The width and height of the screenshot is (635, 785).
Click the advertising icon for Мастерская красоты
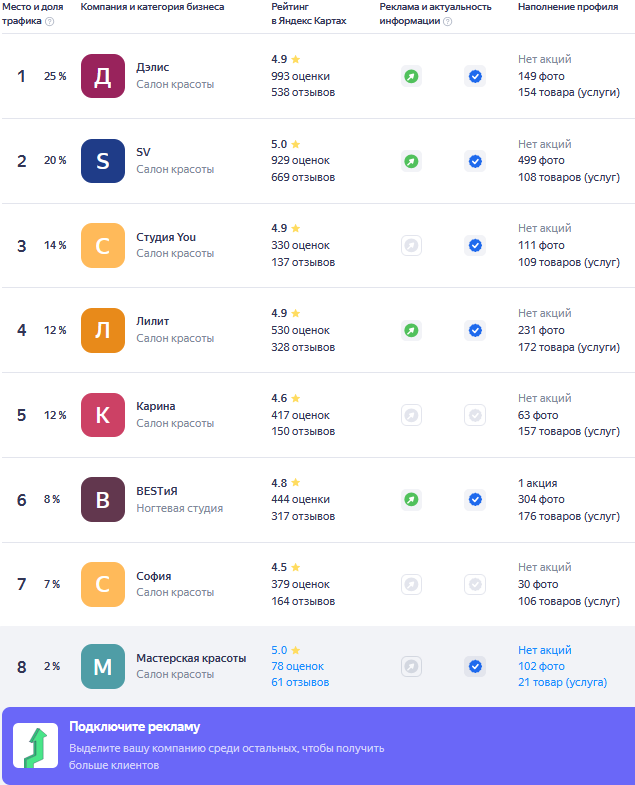coord(411,666)
